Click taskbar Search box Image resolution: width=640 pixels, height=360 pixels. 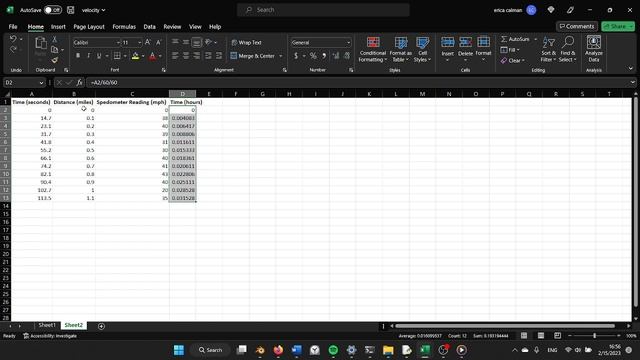click(x=210, y=350)
